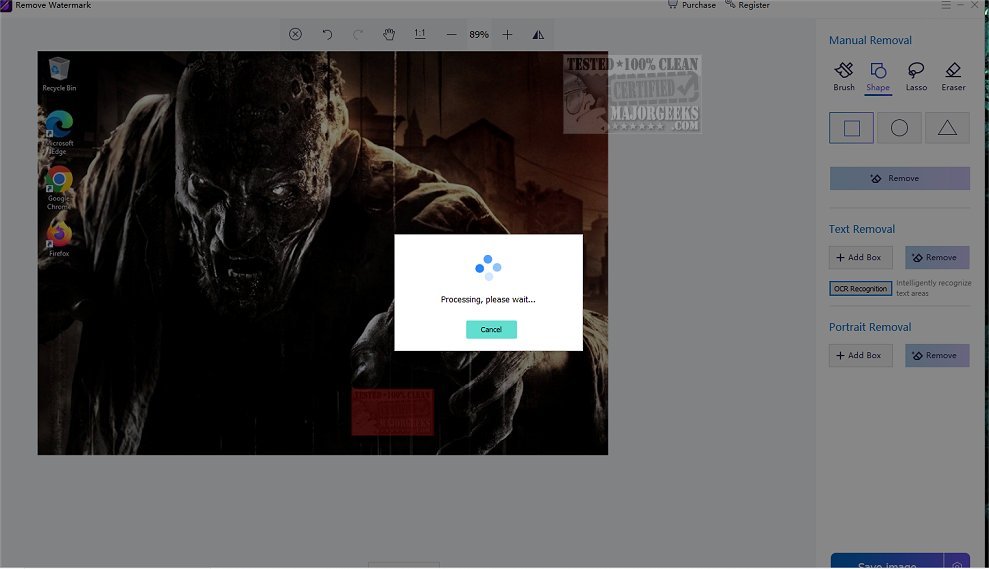
Task: Open the hamburger menu in title bar
Action: pos(946,5)
